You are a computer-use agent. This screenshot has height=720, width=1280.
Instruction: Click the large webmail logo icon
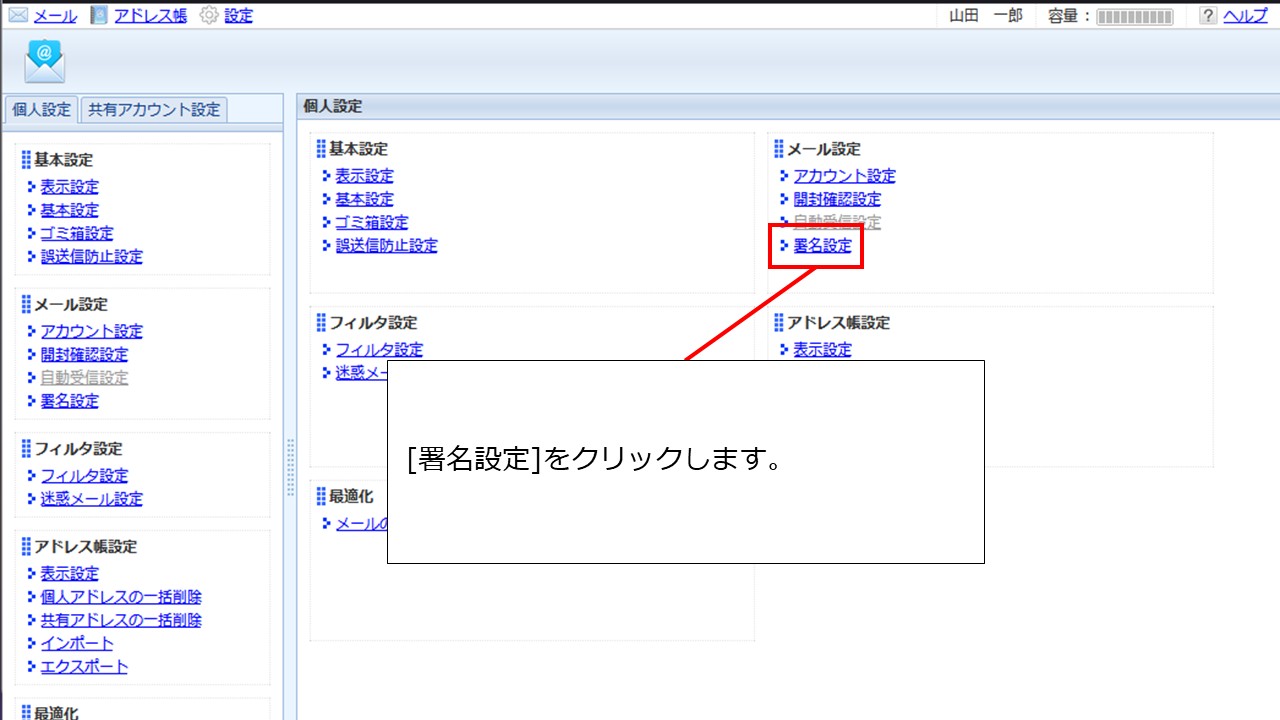pyautogui.click(x=45, y=62)
